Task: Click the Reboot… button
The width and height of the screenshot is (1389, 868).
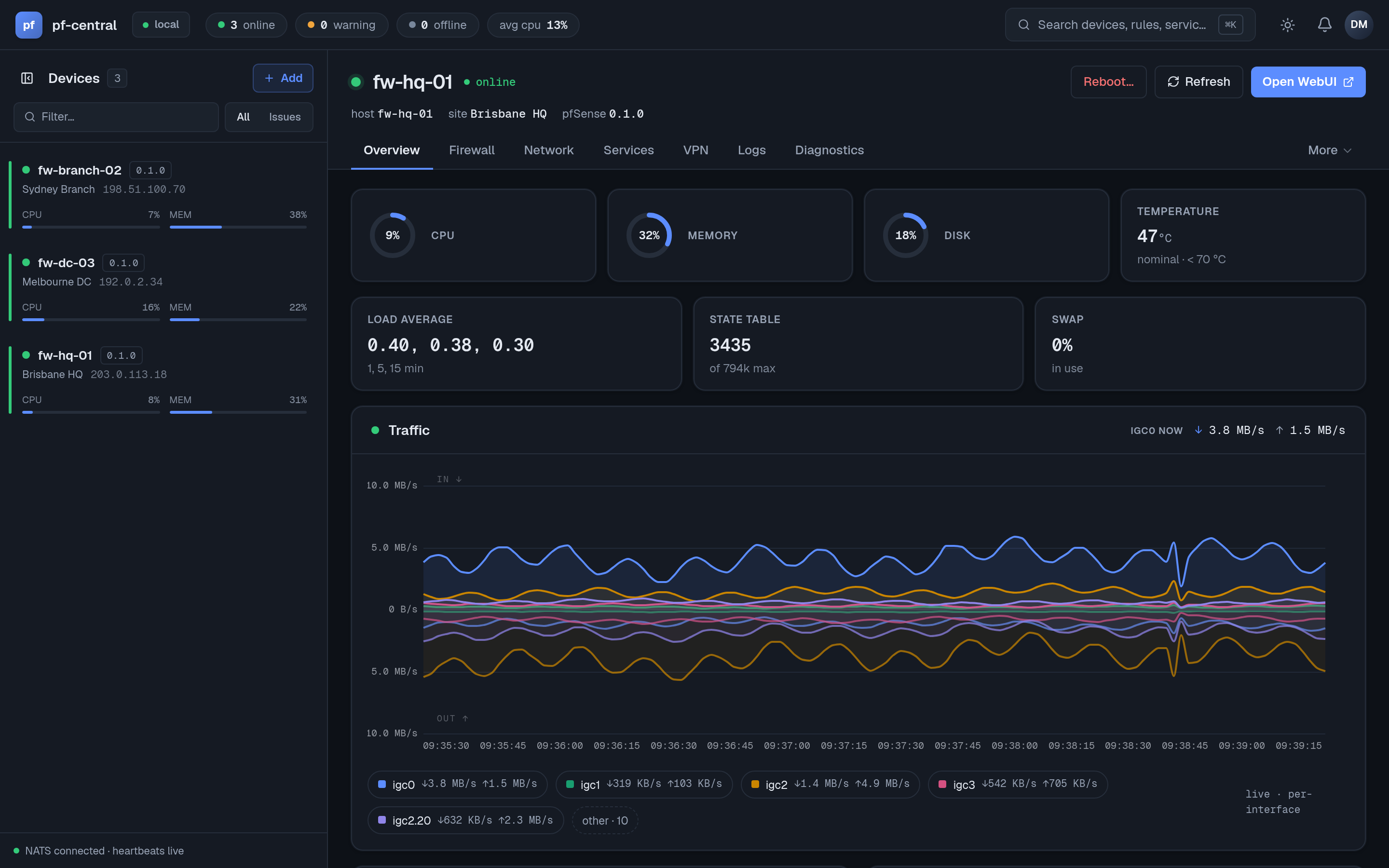Action: (1108, 81)
